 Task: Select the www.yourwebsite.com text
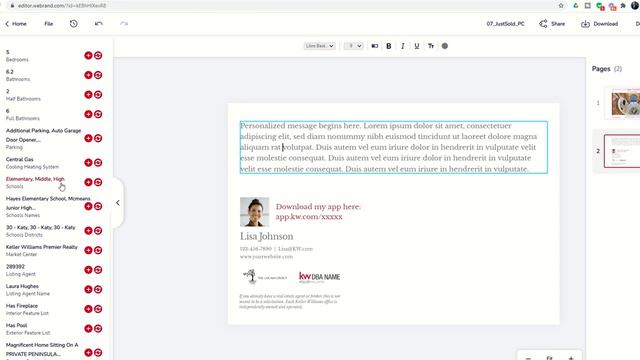pos(266,257)
